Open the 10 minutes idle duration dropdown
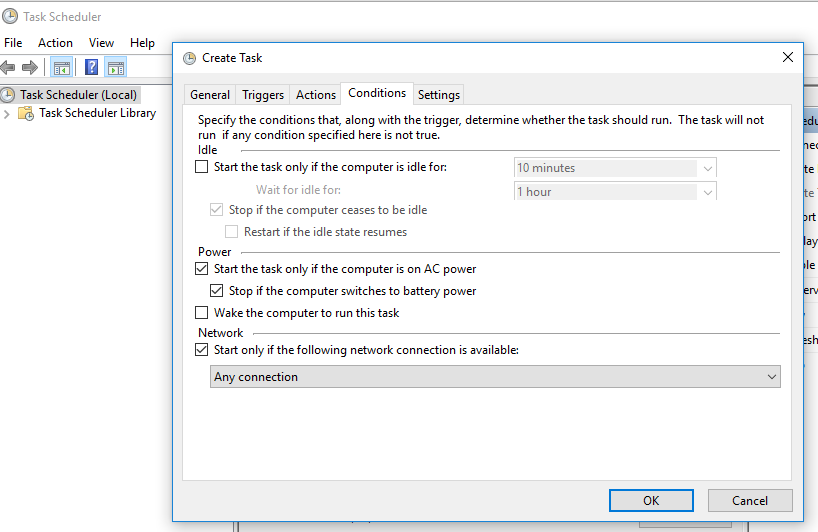 click(615, 168)
